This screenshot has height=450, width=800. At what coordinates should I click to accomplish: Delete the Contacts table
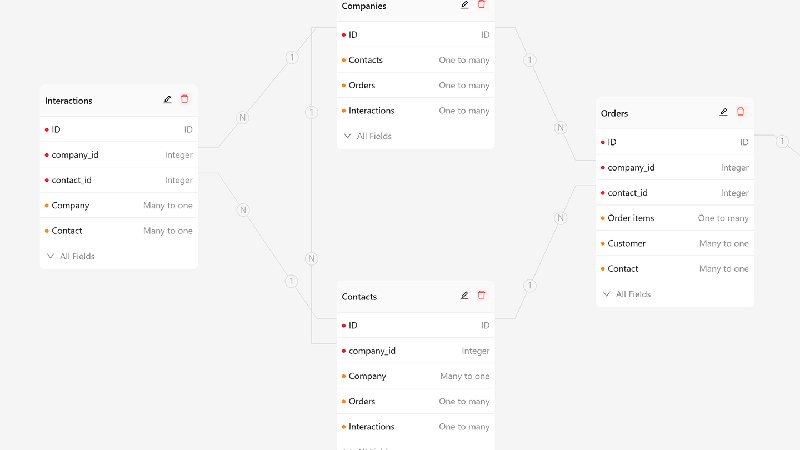(x=482, y=295)
